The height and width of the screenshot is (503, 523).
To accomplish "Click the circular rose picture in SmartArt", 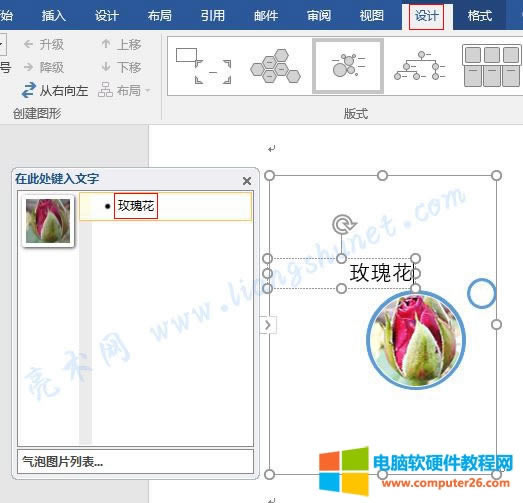I will (x=416, y=340).
